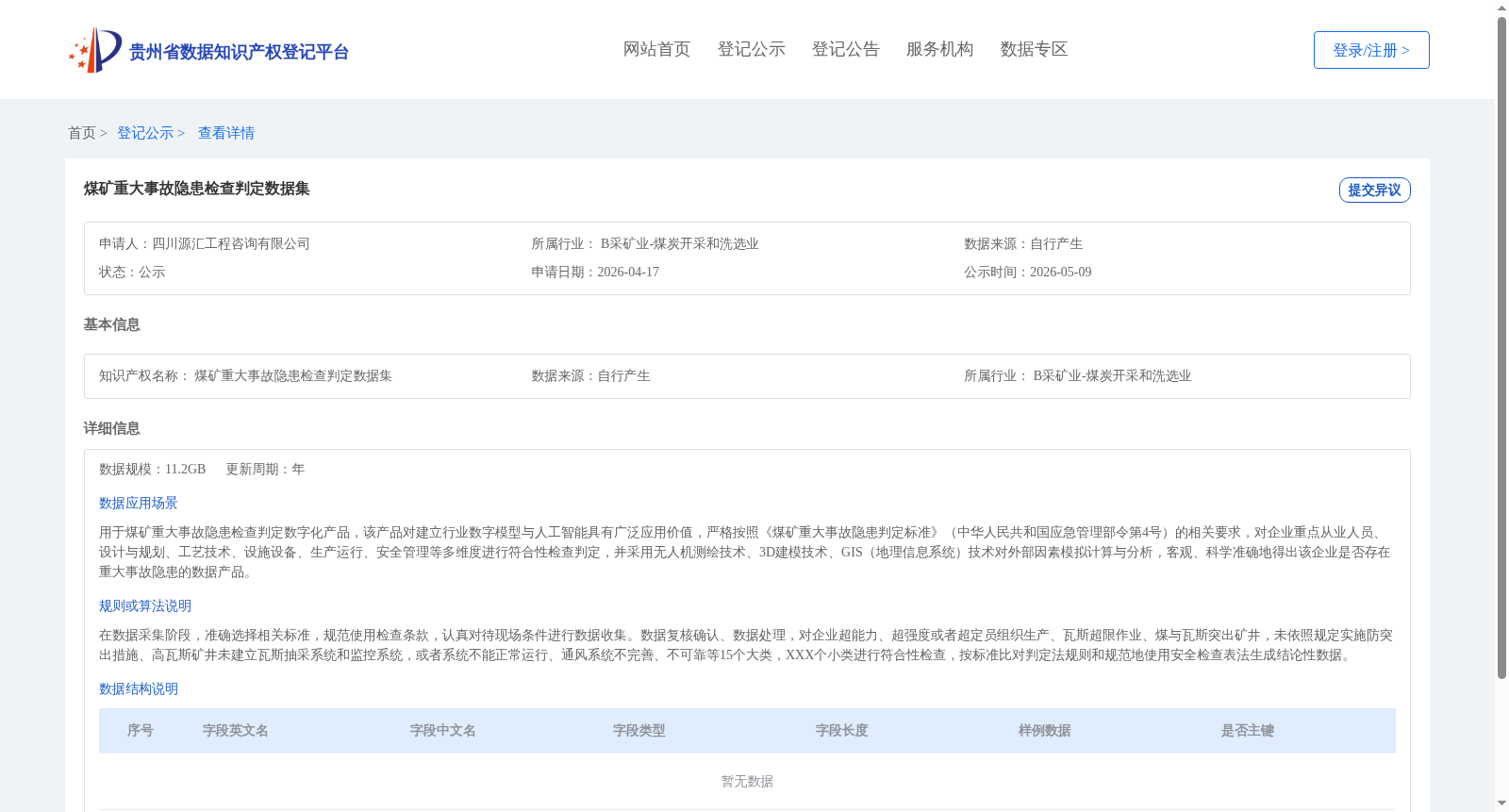Click the 提交异议 button
This screenshot has height=812, width=1509.
(1374, 190)
